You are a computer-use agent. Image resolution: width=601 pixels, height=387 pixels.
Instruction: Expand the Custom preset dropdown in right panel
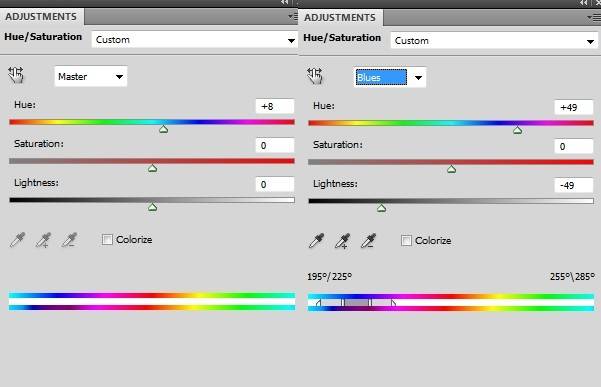(x=494, y=41)
